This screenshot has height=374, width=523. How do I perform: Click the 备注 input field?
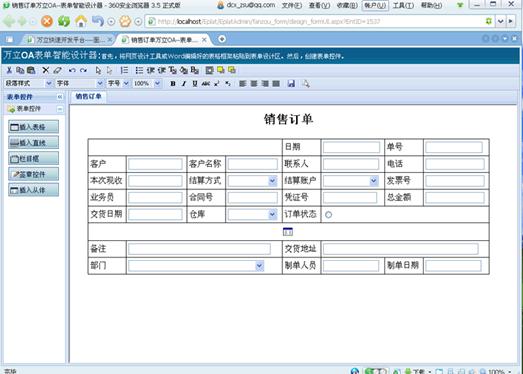[x=199, y=249]
